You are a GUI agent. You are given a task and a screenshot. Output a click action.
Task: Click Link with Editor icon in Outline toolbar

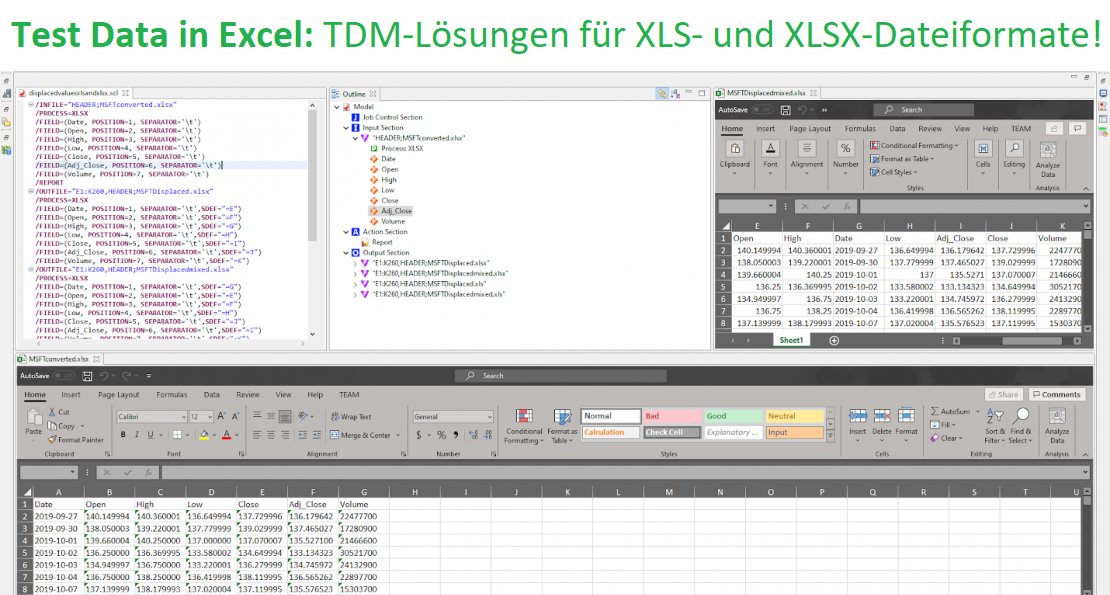tap(661, 93)
